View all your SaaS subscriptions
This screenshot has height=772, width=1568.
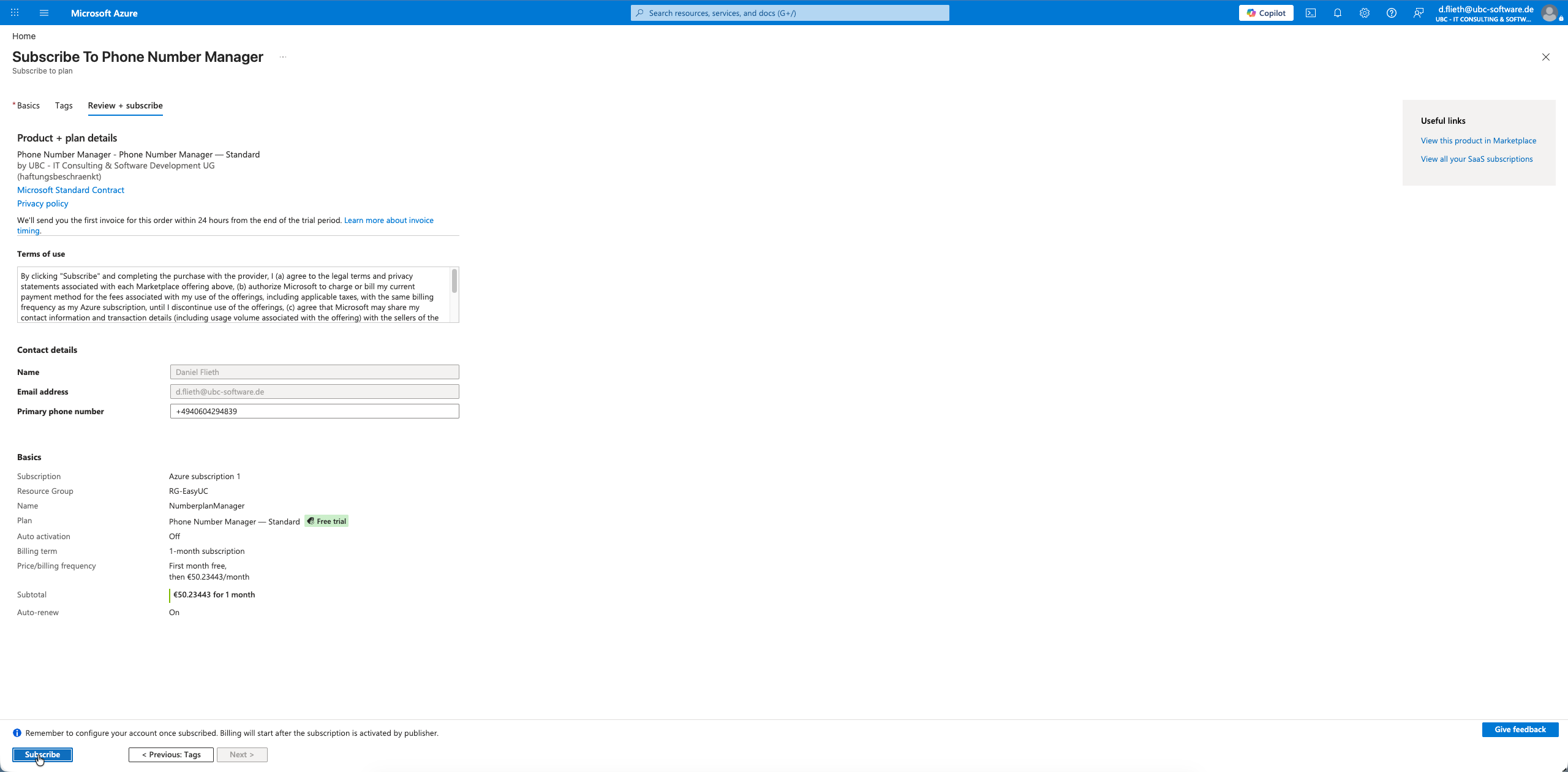click(1477, 159)
